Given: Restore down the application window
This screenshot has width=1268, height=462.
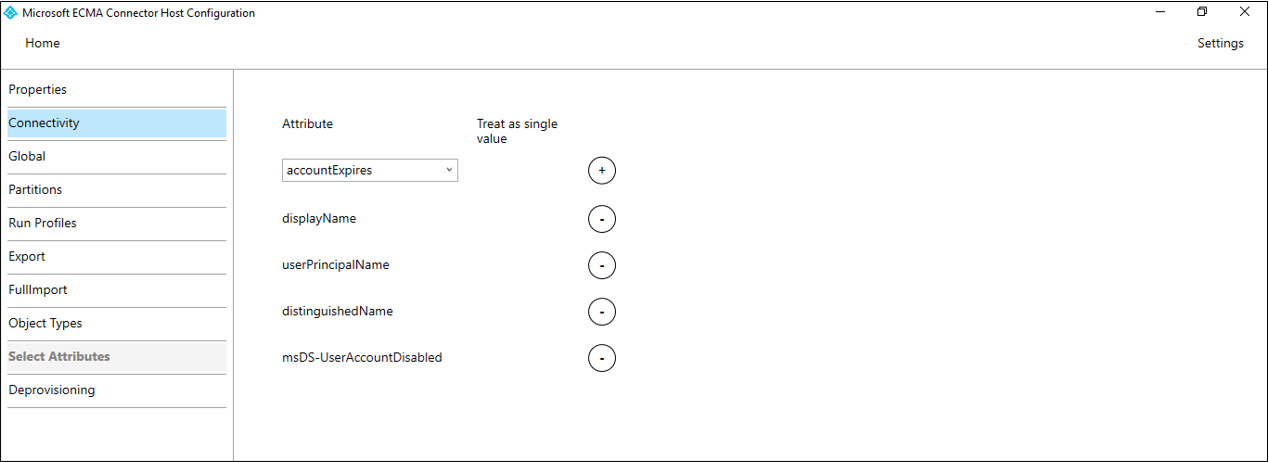Looking at the screenshot, I should [x=1202, y=12].
